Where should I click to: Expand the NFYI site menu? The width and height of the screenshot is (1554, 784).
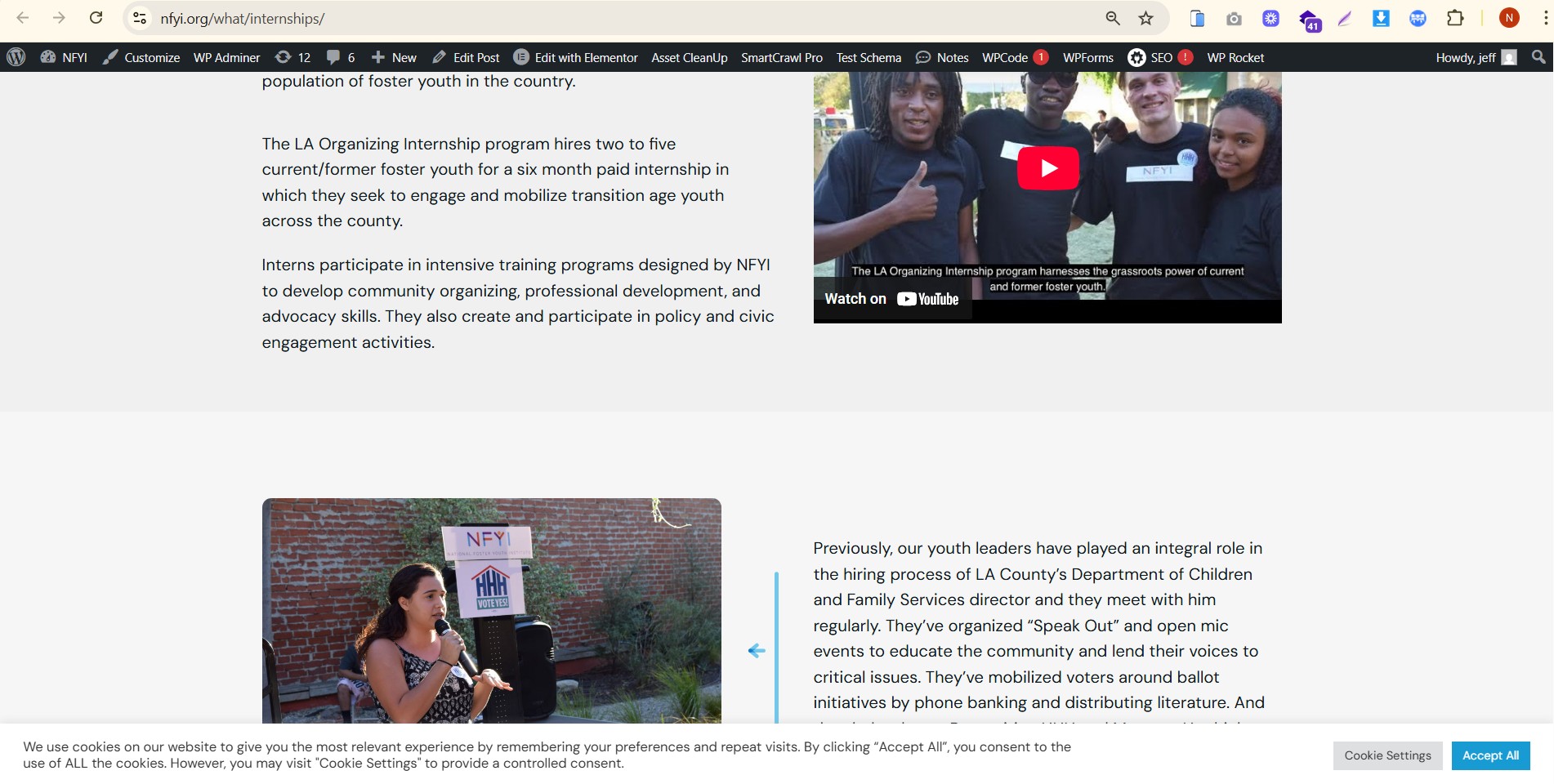coord(64,57)
